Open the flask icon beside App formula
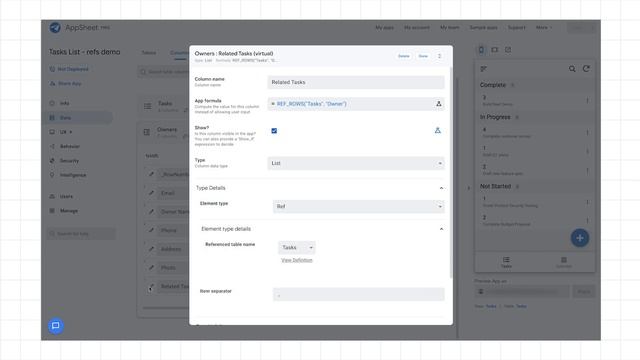The image size is (640, 360). (439, 104)
